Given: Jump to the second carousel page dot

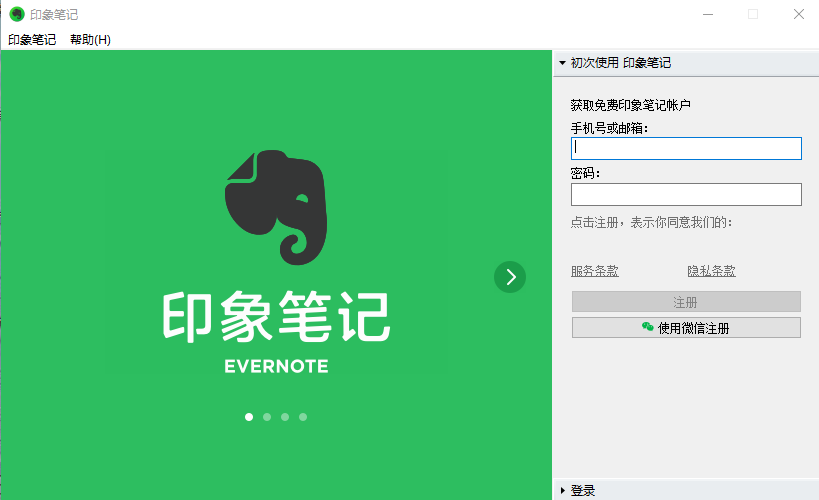Looking at the screenshot, I should [x=267, y=417].
